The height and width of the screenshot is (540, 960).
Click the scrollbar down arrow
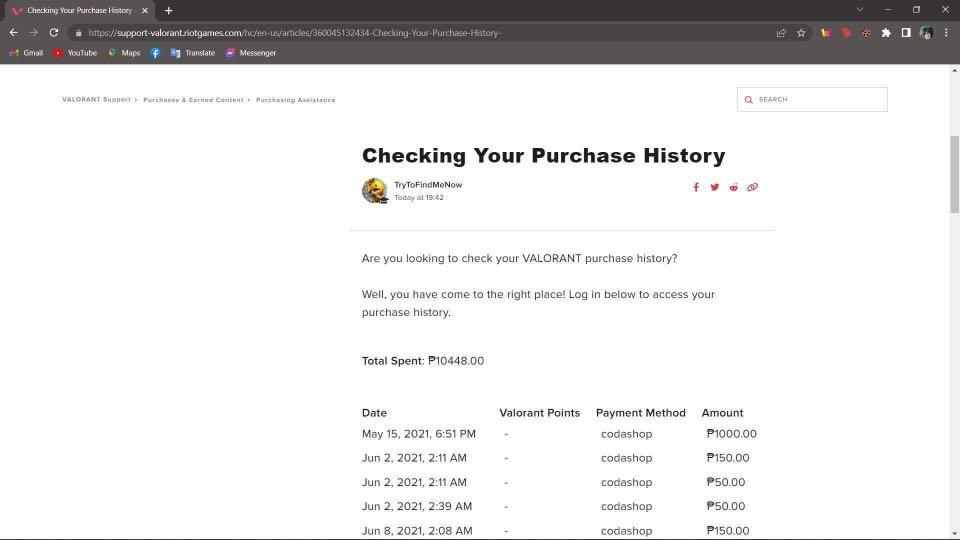point(954,533)
